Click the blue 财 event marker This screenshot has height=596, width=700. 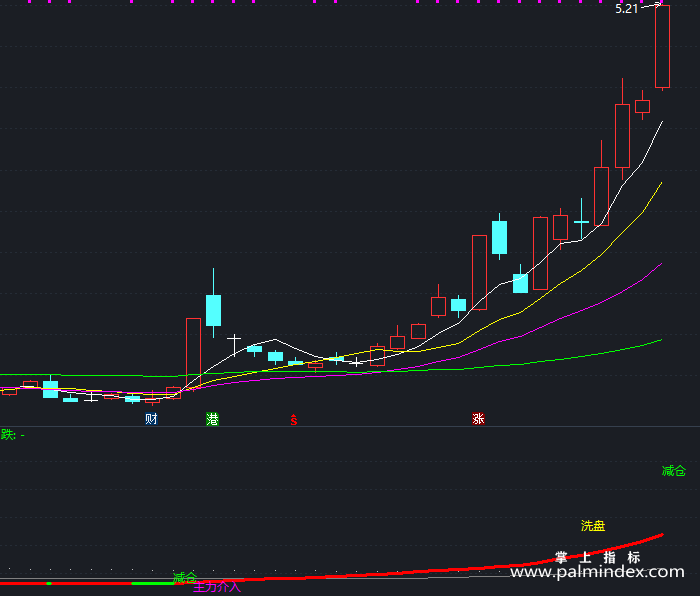pyautogui.click(x=151, y=419)
